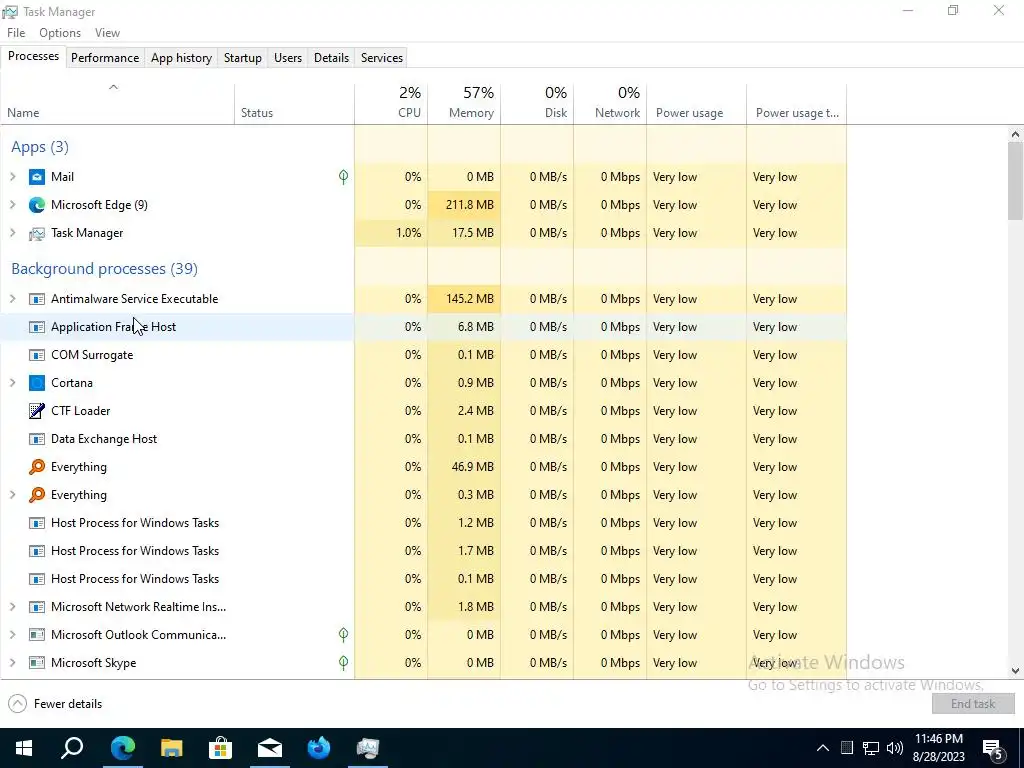Open the Options menu
Screen dimensions: 1024x768
click(x=59, y=33)
